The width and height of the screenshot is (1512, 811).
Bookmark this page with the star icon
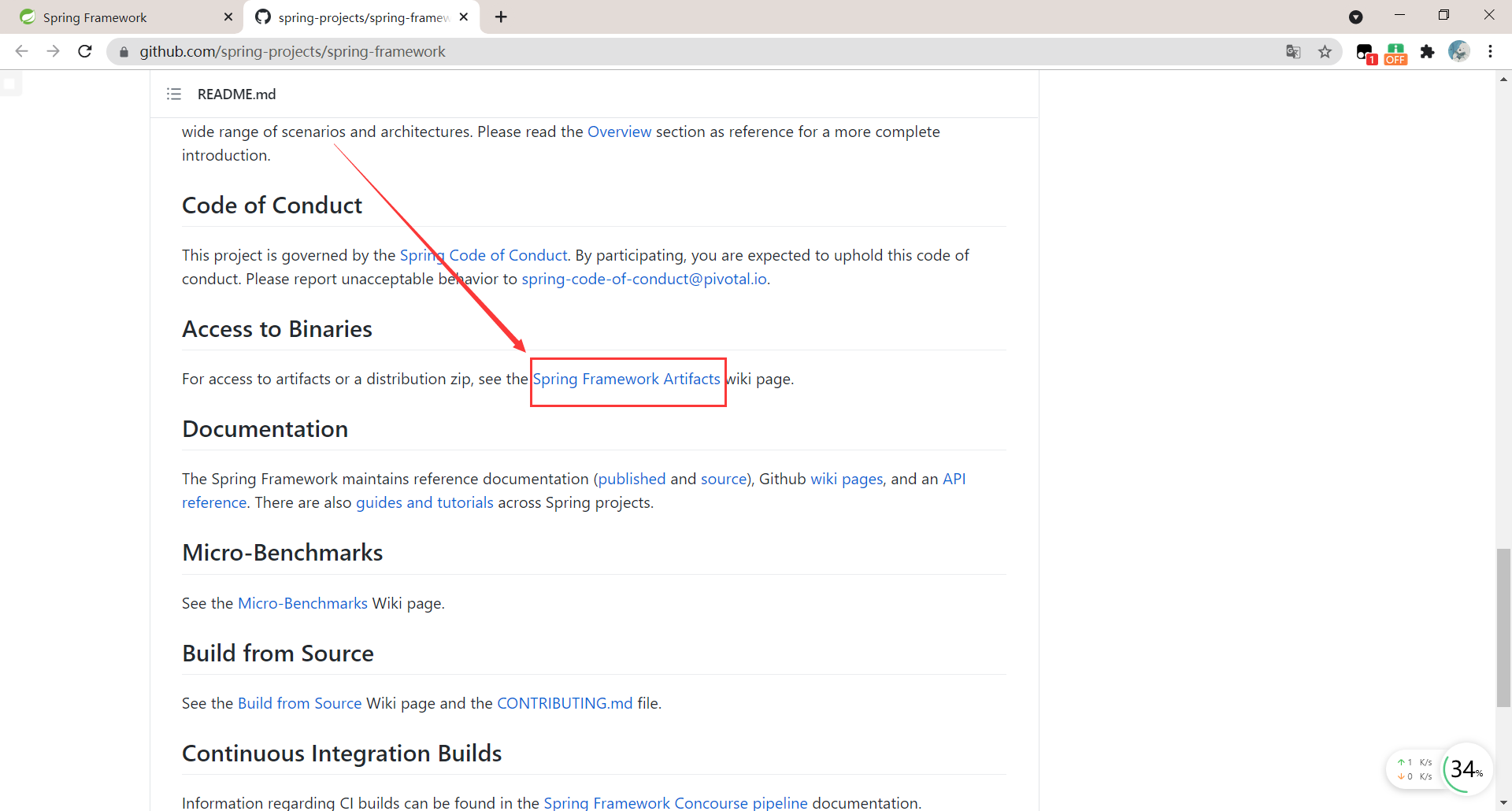pyautogui.click(x=1325, y=52)
